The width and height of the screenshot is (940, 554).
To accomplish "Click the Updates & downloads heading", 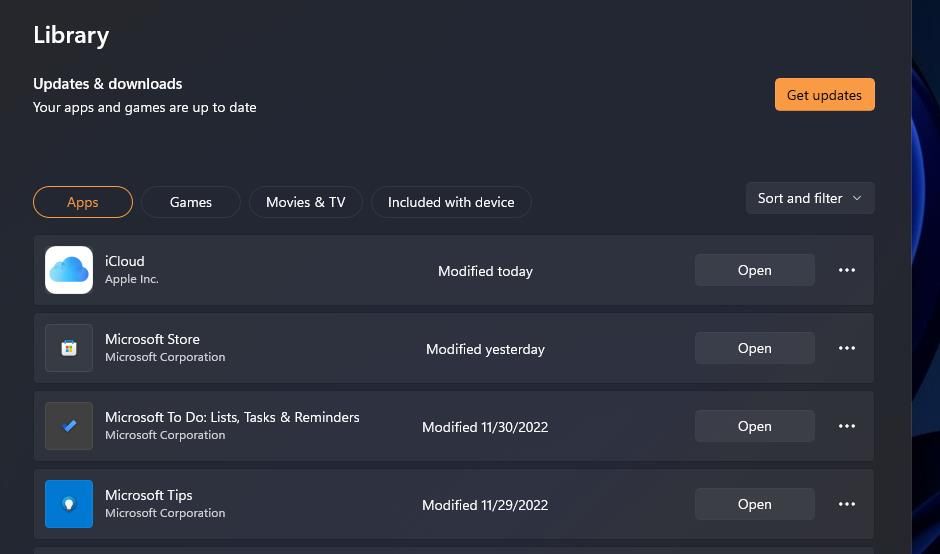I will coord(107,84).
